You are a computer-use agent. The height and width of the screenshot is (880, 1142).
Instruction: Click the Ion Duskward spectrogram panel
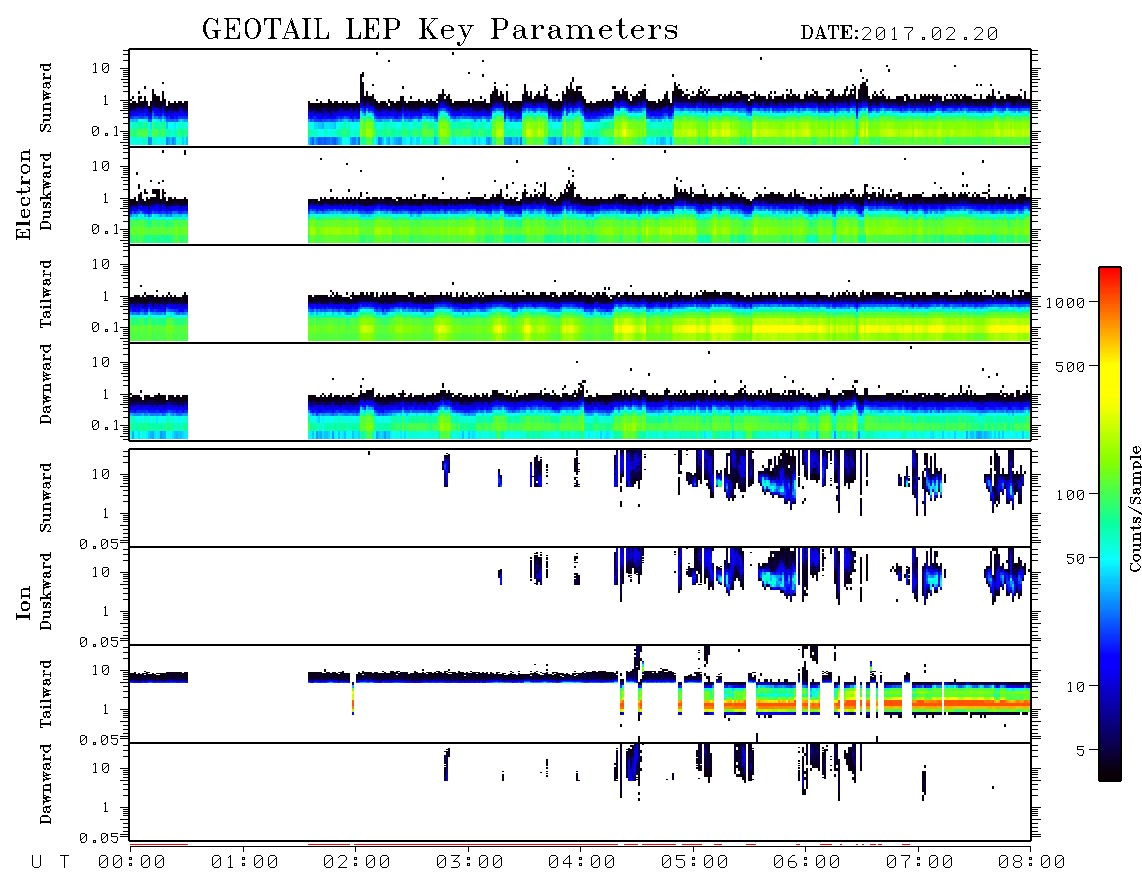pos(580,596)
